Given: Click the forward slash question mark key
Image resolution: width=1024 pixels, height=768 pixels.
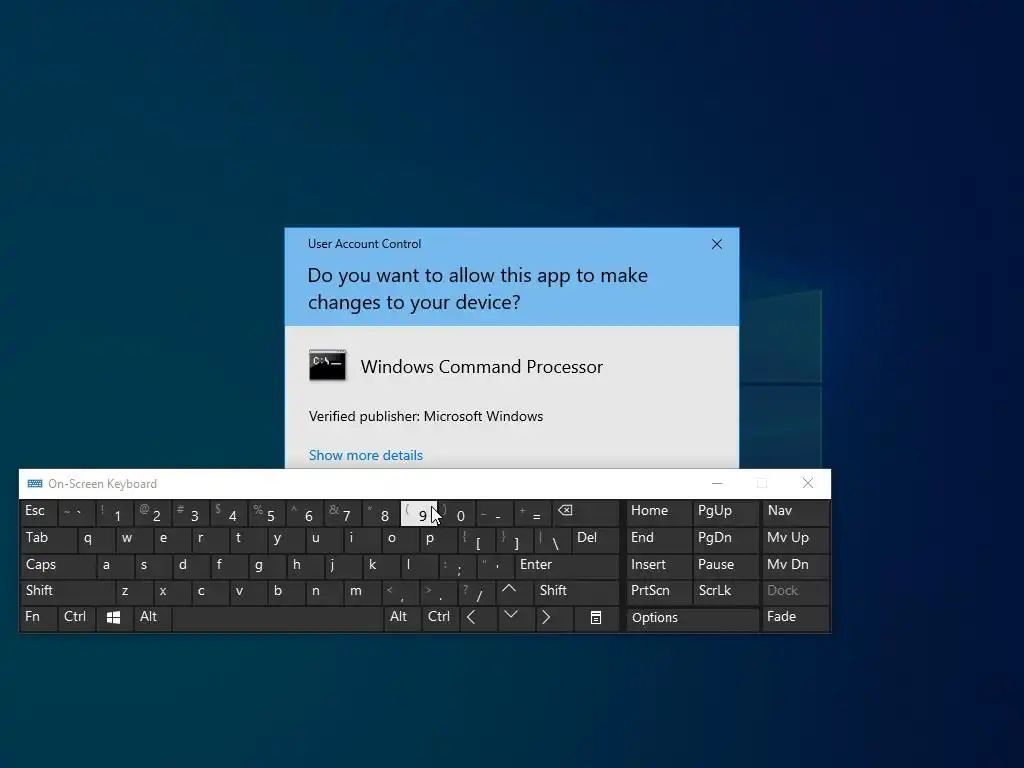Looking at the screenshot, I should pyautogui.click(x=476, y=592).
